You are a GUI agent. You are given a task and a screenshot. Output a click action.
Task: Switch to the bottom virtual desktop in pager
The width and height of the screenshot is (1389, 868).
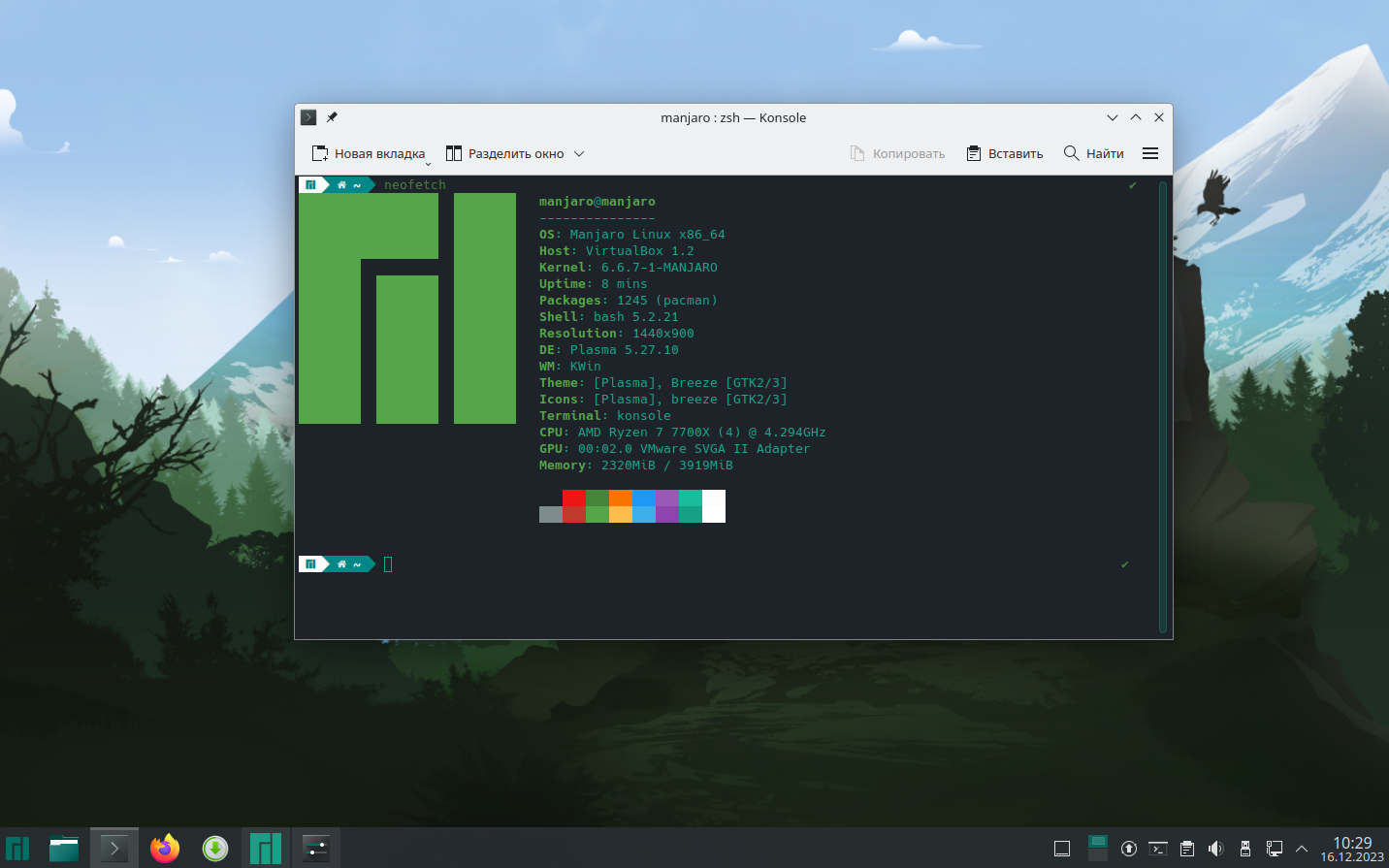click(1098, 855)
